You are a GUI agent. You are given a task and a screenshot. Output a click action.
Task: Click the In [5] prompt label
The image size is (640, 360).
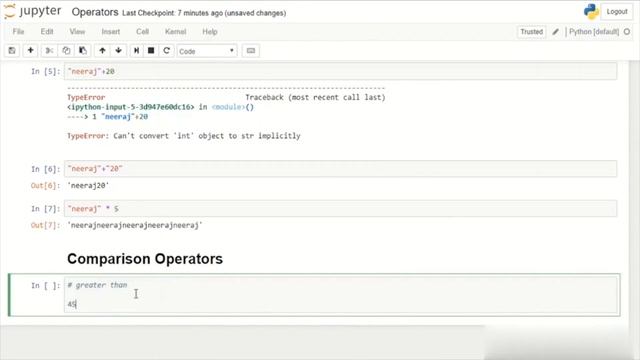[45, 71]
